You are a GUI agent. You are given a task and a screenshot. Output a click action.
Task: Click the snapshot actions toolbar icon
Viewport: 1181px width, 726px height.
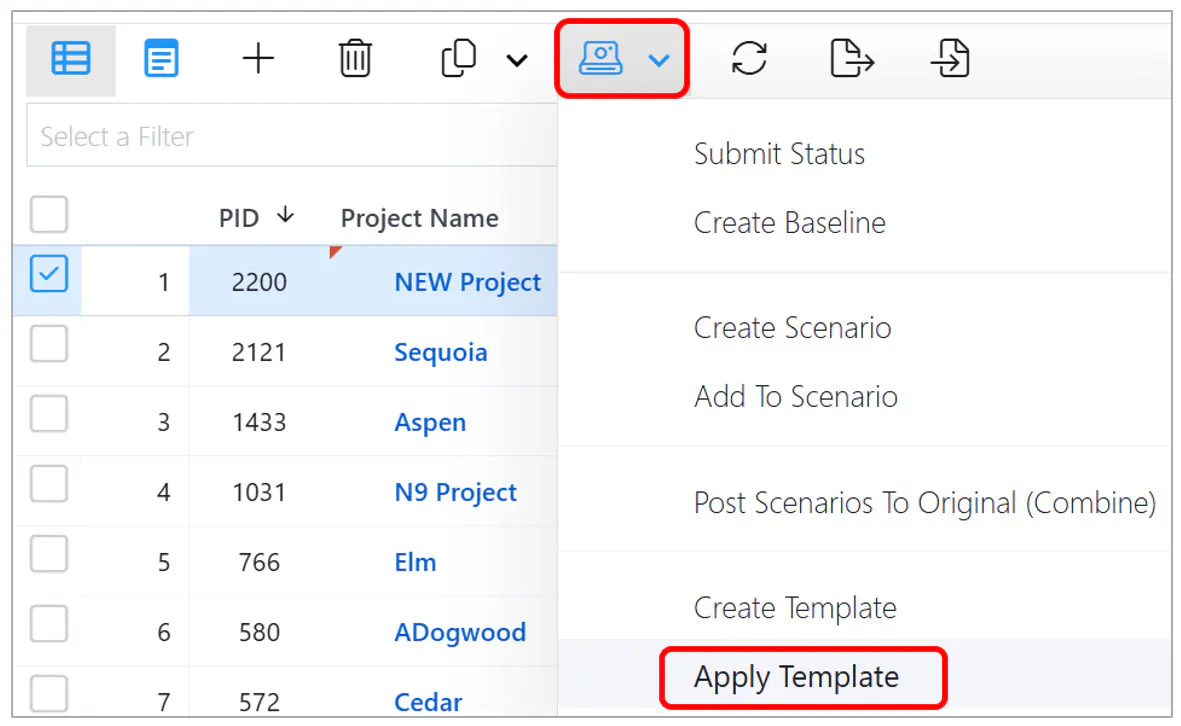pyautogui.click(x=600, y=59)
